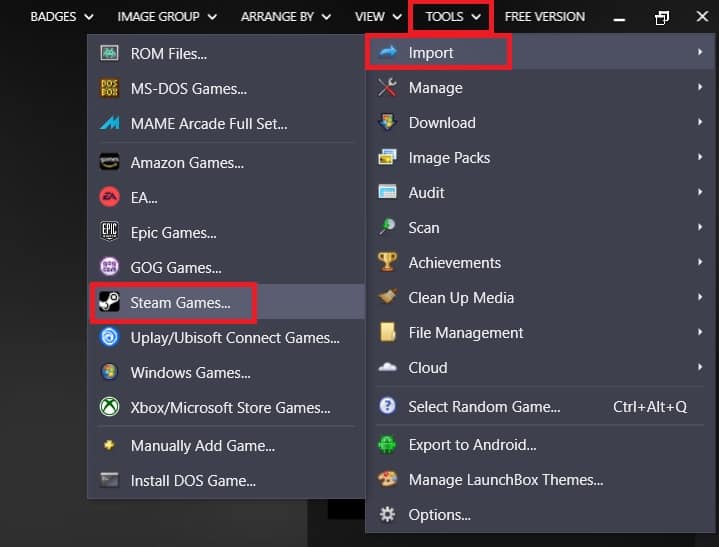The height and width of the screenshot is (547, 719).
Task: Choose Manually Add Game... entry
Action: (227, 445)
